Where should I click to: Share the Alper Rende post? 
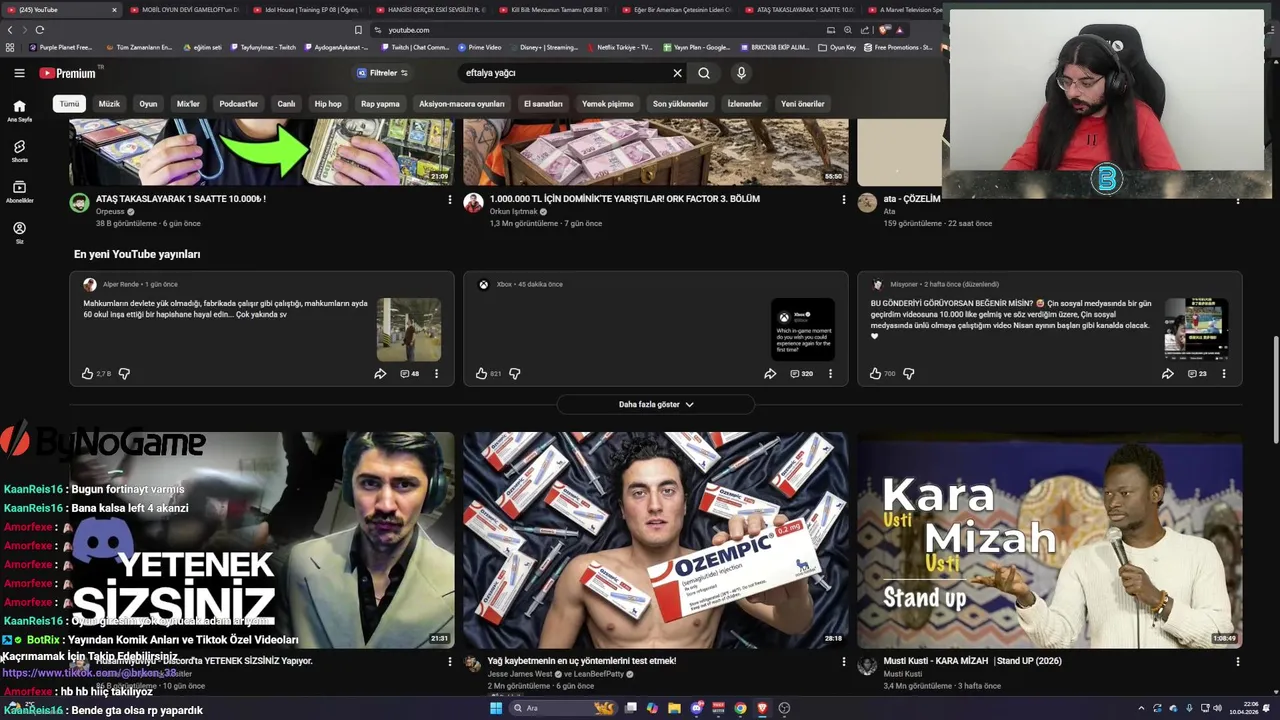click(x=380, y=374)
